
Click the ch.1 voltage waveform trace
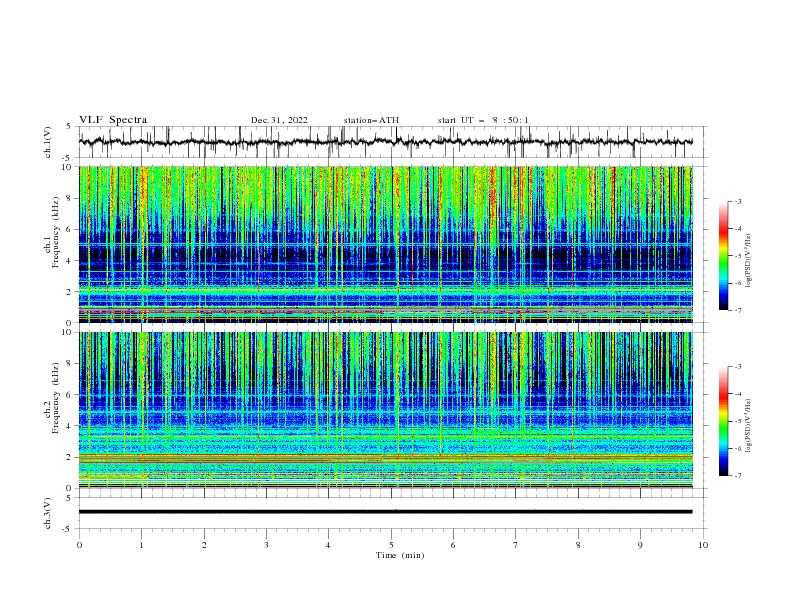(x=385, y=142)
